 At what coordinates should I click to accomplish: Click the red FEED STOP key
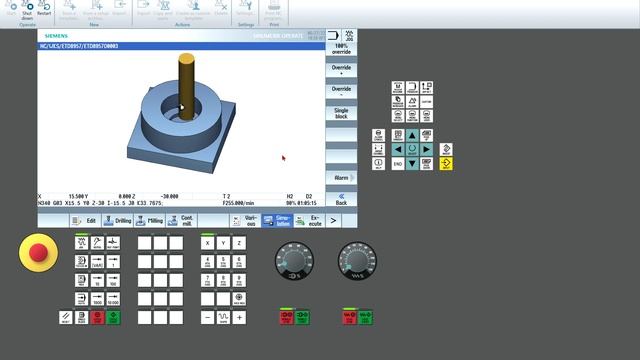click(x=349, y=318)
